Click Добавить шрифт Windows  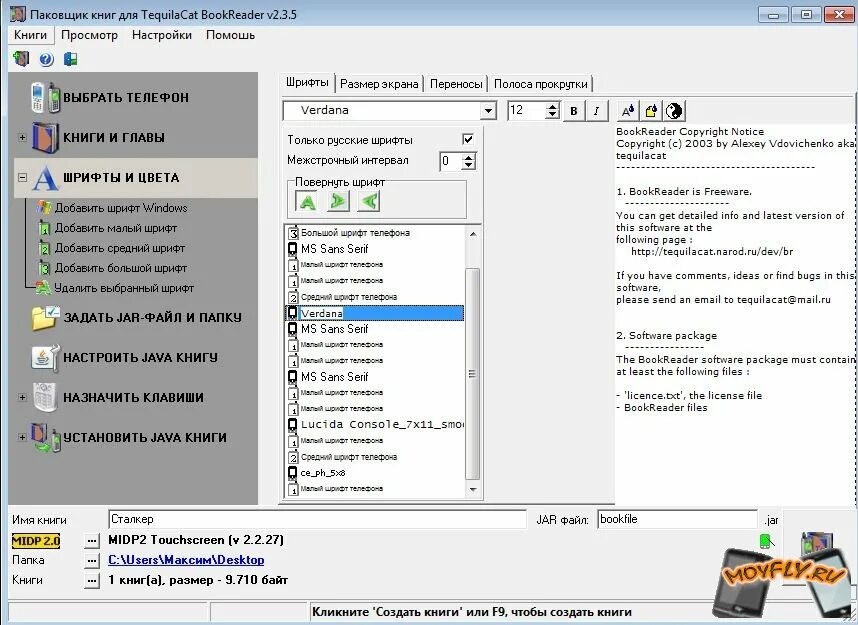(x=120, y=208)
